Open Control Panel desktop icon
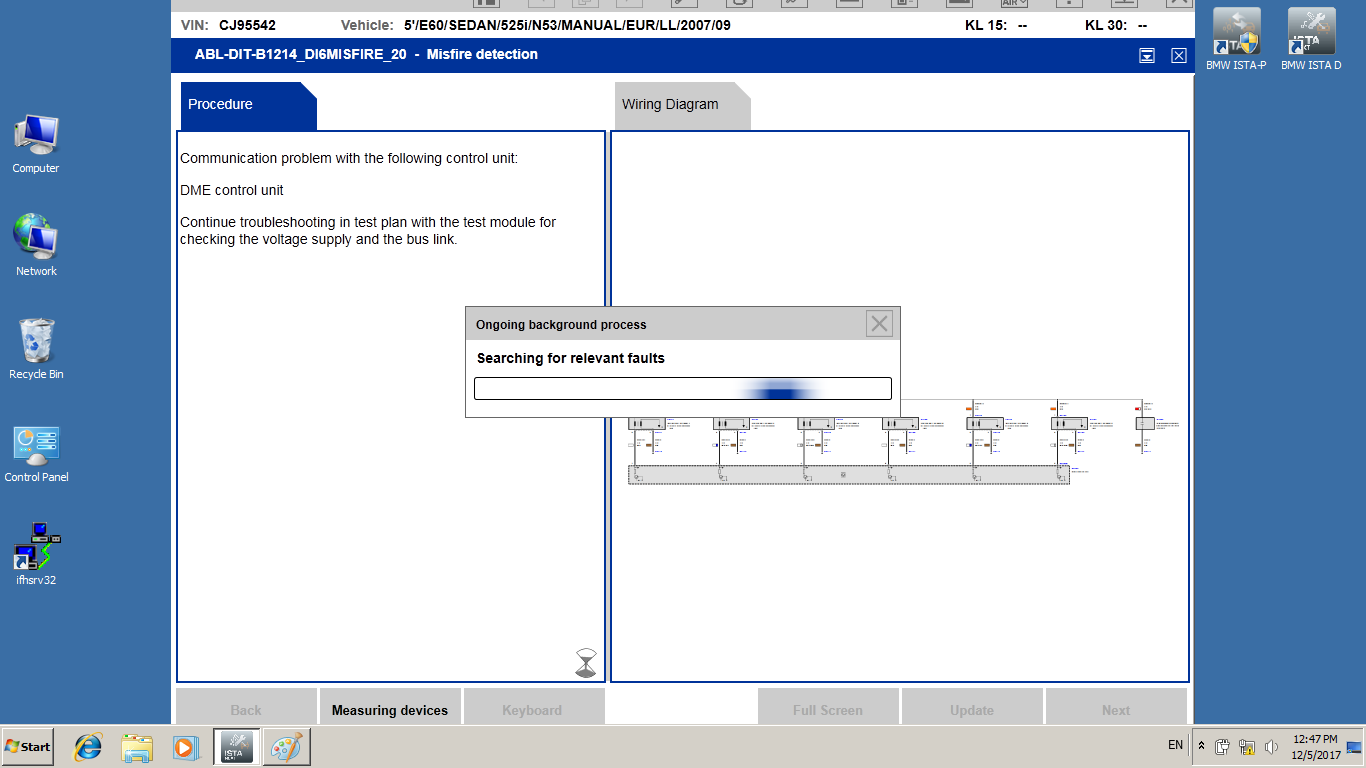The image size is (1366, 768). [36, 451]
